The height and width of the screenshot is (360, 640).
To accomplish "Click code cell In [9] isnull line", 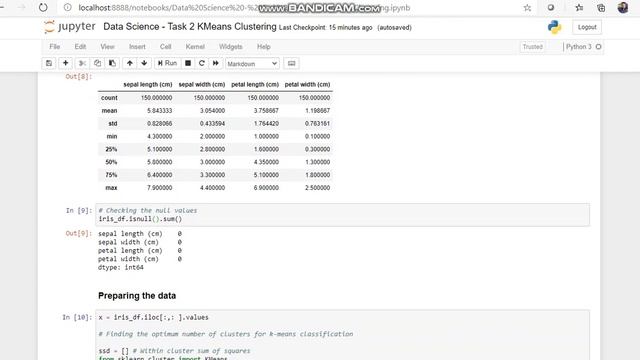I will tap(140, 219).
